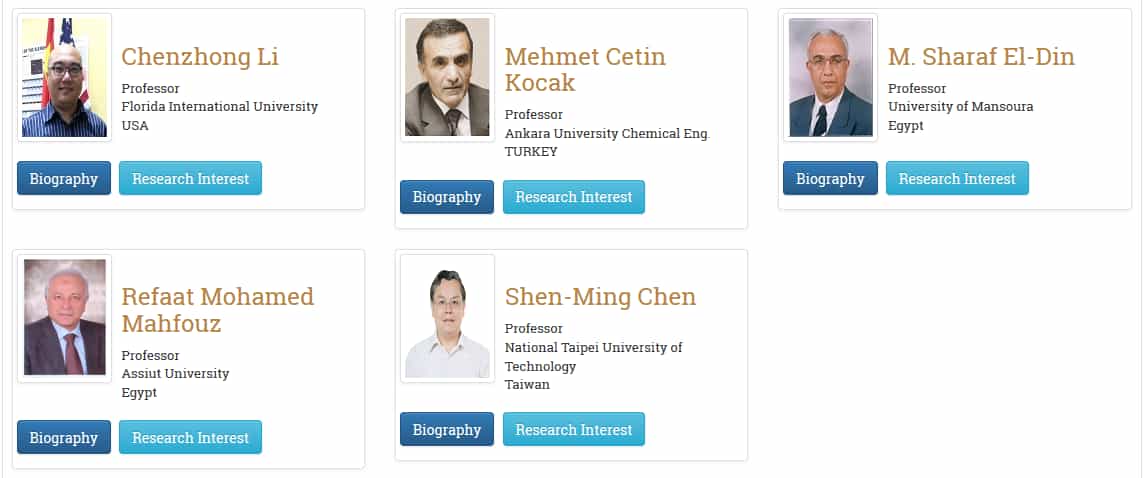The image size is (1143, 478).
Task: Click the M. Sharaf El-Din name heading
Action: coord(981,57)
